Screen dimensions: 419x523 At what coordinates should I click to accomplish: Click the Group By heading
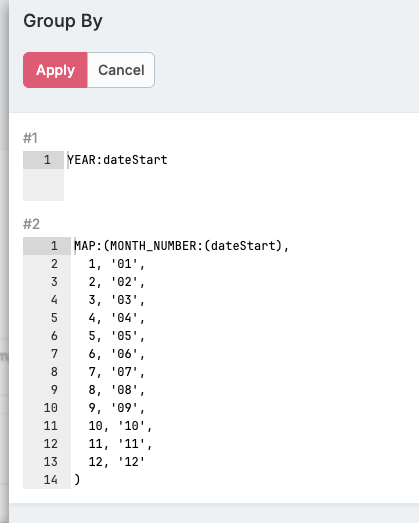coord(63,21)
